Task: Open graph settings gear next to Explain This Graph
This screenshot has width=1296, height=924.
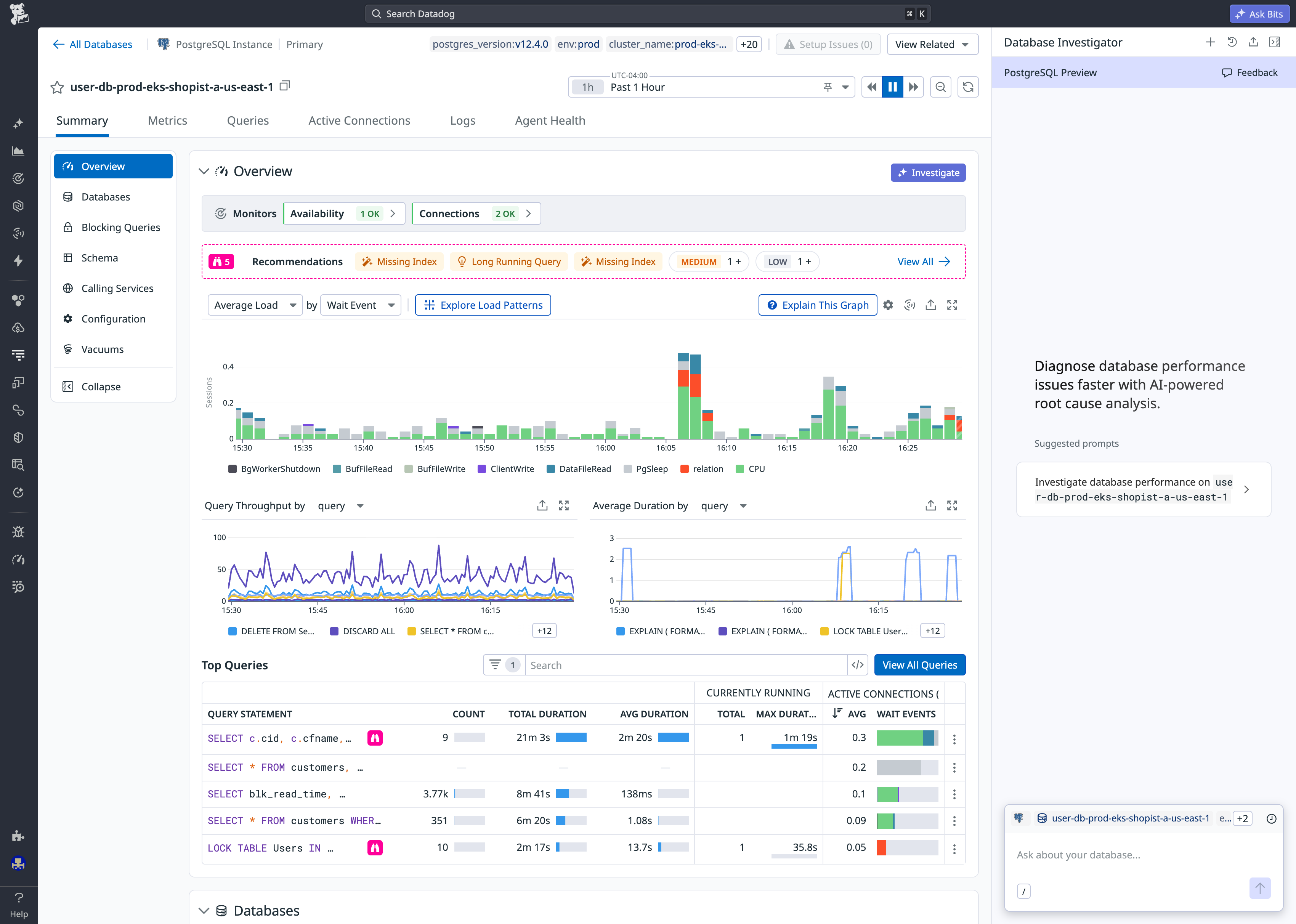Action: click(x=888, y=305)
